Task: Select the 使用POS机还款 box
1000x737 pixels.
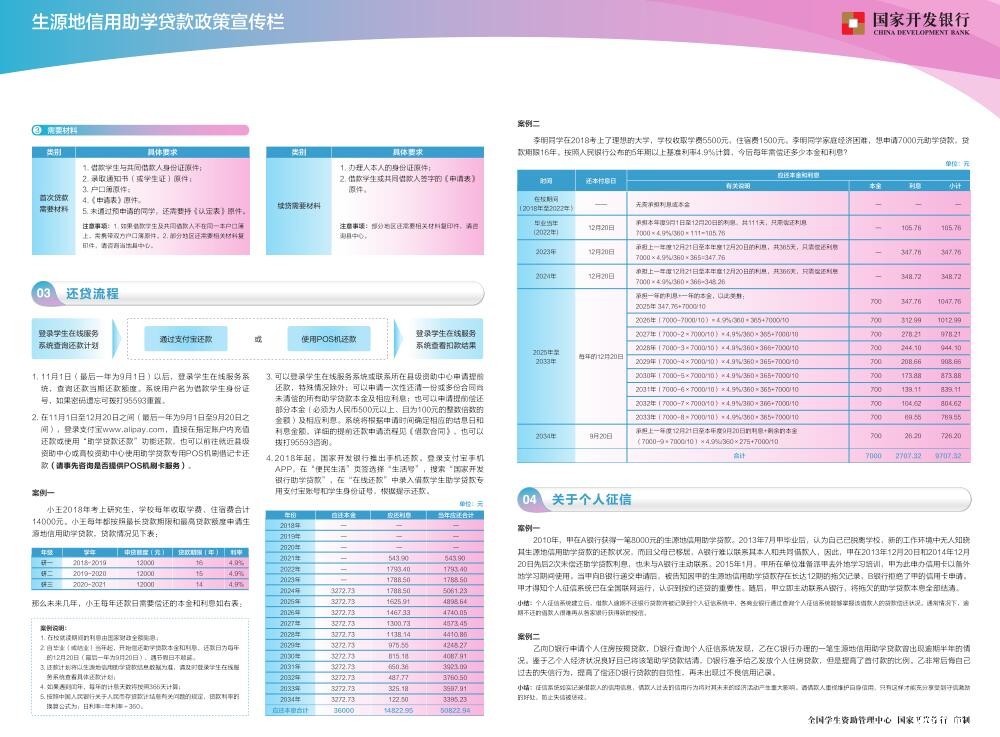Action: coord(328,339)
